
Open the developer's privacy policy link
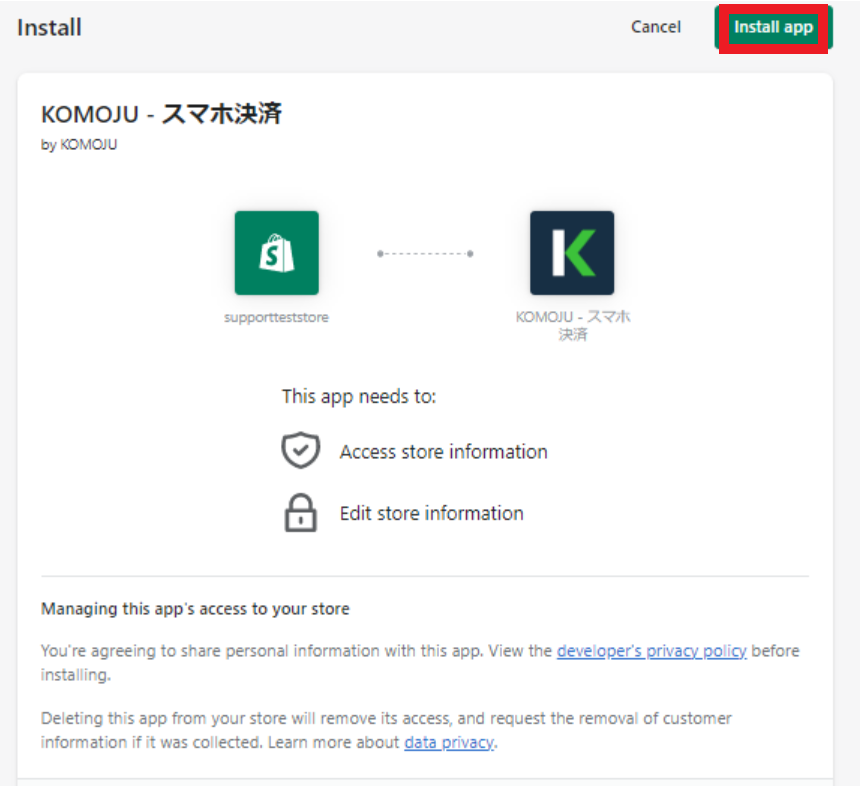(x=652, y=651)
